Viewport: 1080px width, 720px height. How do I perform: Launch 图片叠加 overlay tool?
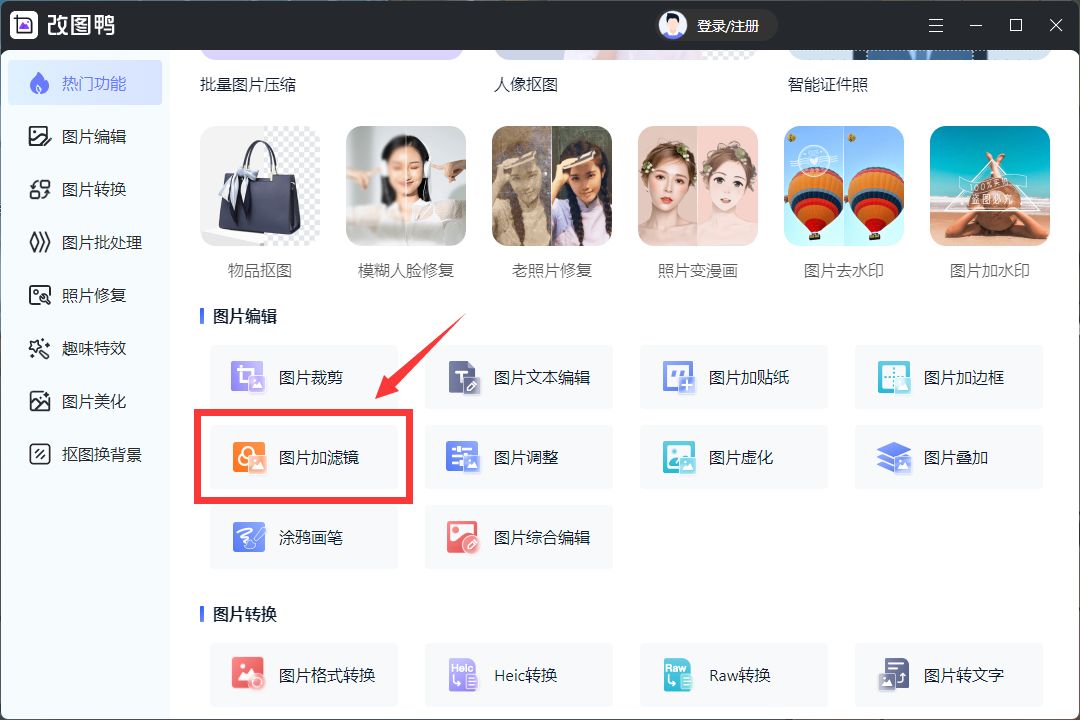(x=948, y=457)
